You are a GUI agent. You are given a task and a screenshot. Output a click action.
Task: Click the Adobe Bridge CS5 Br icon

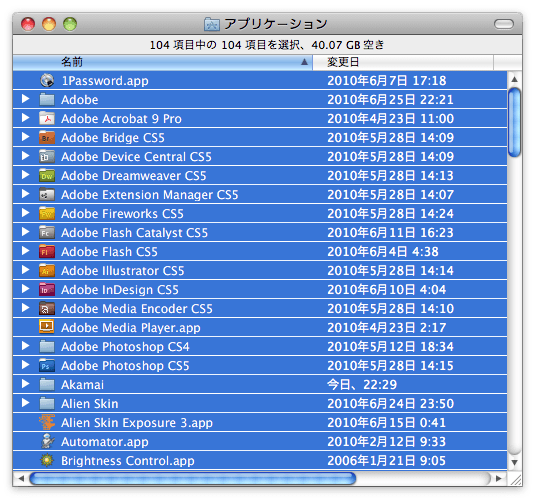point(47,138)
